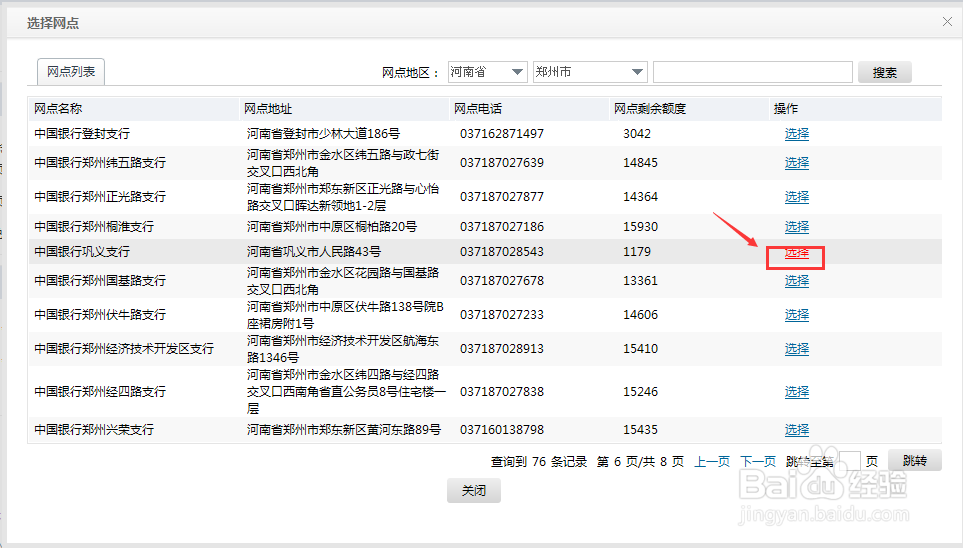This screenshot has height=548, width=963.
Task: Select 中国银行登封支行 via its 选择 link
Action: coord(797,133)
